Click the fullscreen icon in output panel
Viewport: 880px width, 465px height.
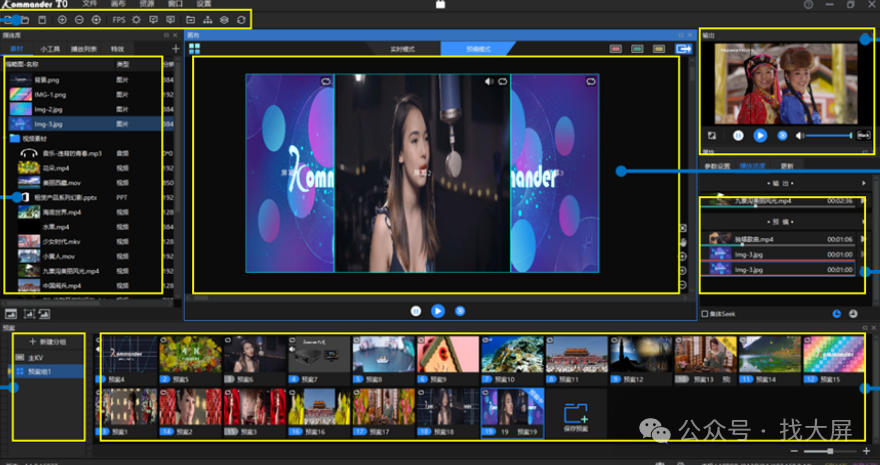[x=712, y=136]
